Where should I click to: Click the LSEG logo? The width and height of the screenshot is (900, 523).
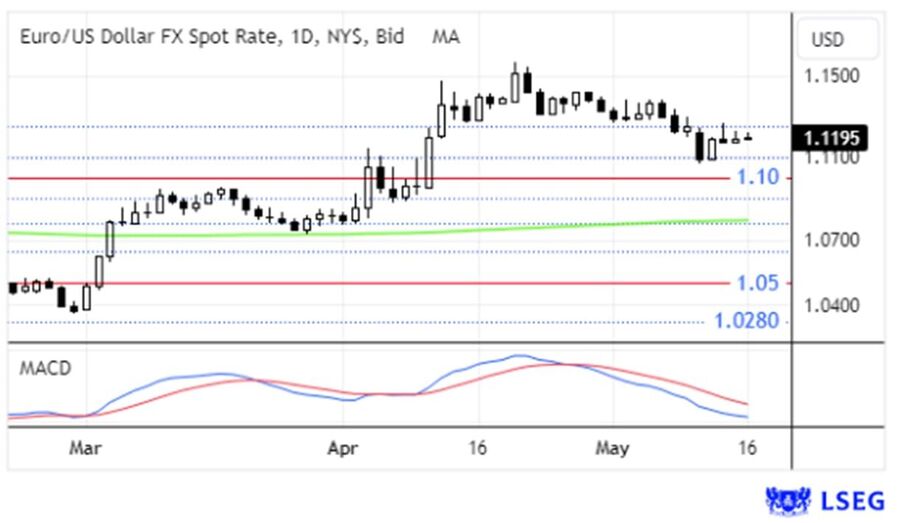point(825,501)
